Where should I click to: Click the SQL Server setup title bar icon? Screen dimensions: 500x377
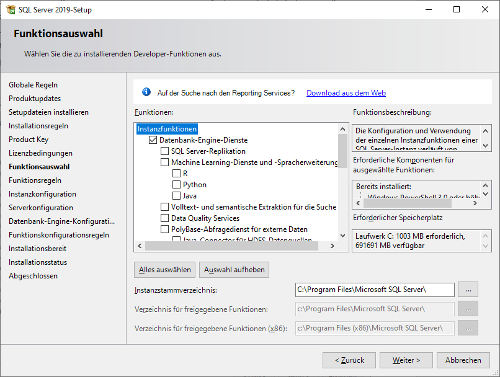coord(11,9)
